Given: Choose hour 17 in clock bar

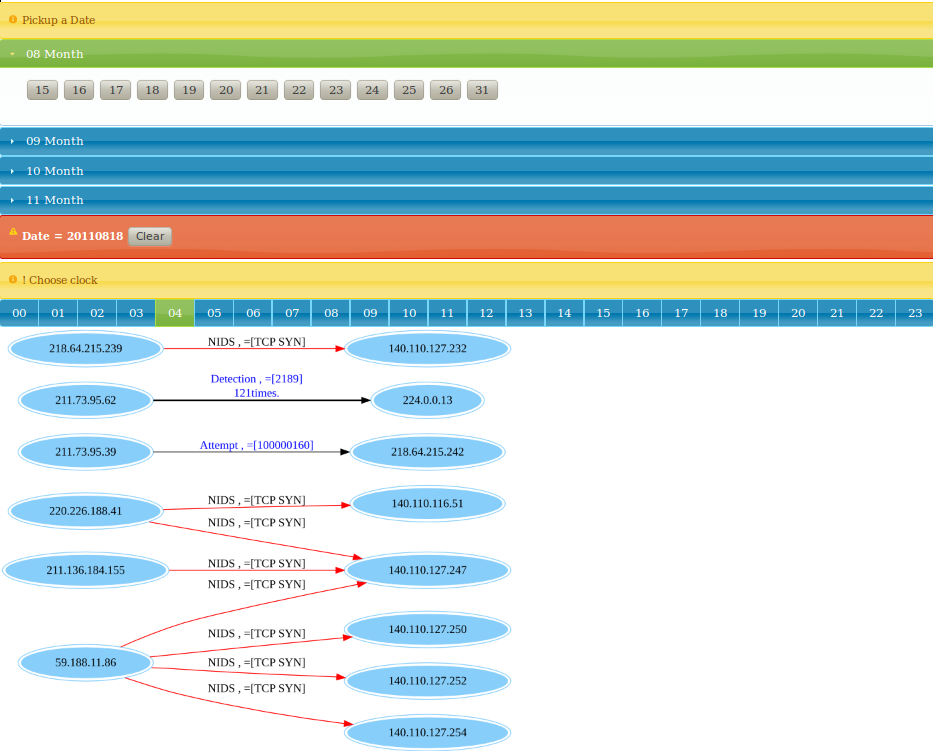Looking at the screenshot, I should (681, 313).
